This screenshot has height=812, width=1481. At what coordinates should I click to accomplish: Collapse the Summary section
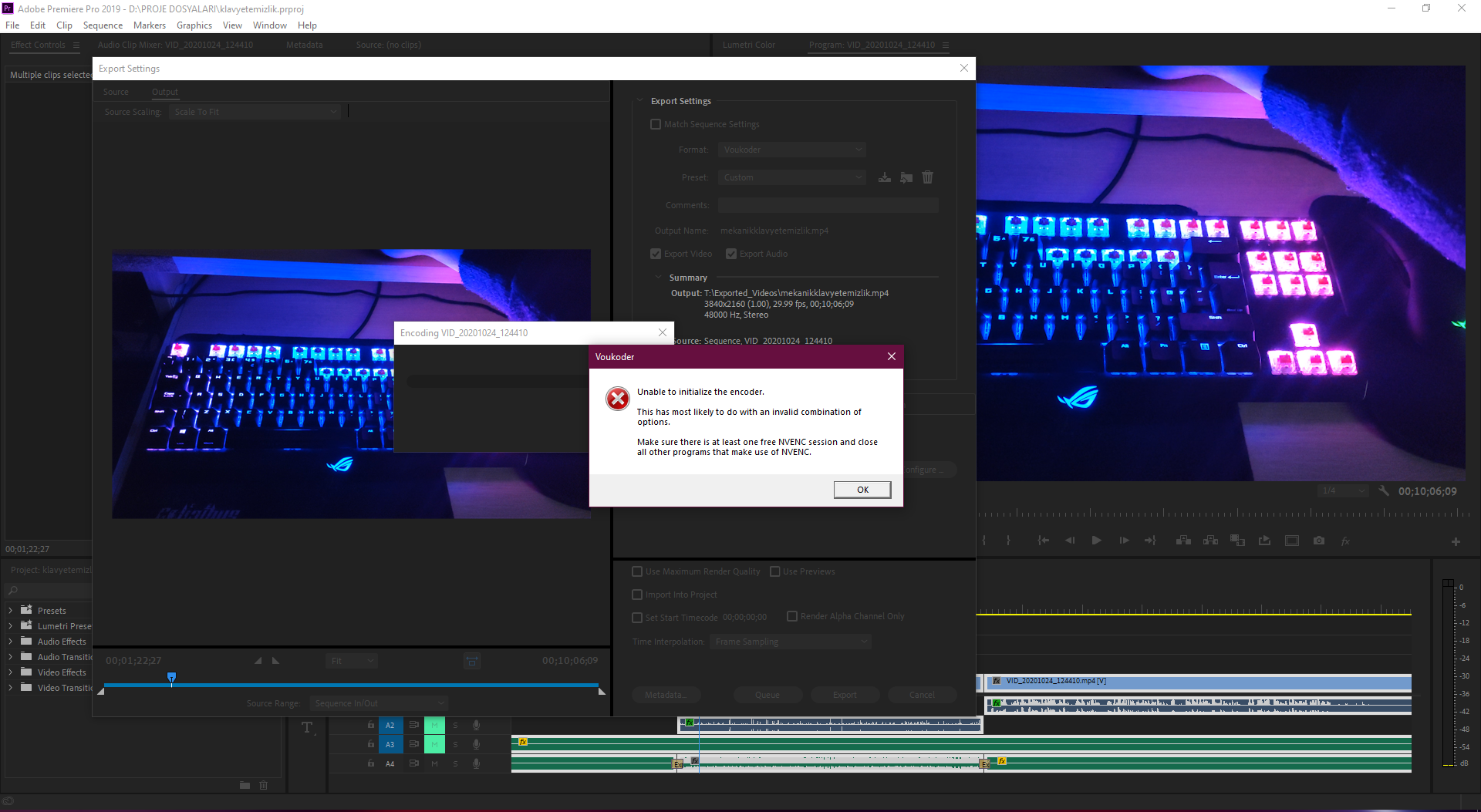coord(658,278)
